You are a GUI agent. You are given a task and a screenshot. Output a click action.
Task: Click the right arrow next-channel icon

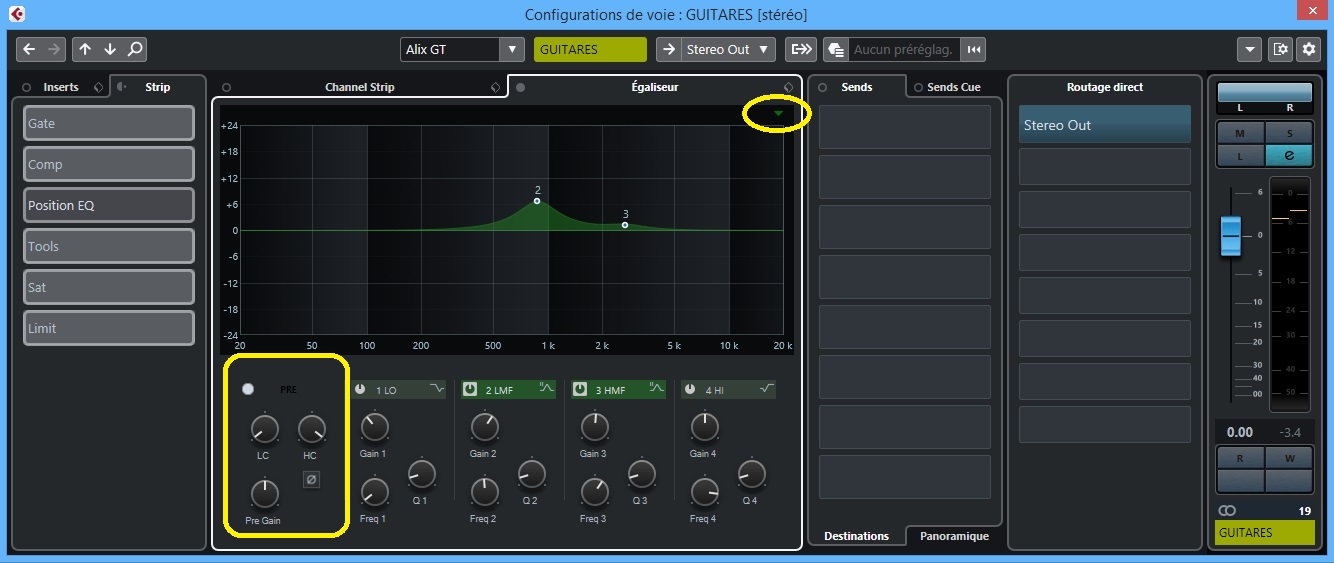(x=54, y=49)
